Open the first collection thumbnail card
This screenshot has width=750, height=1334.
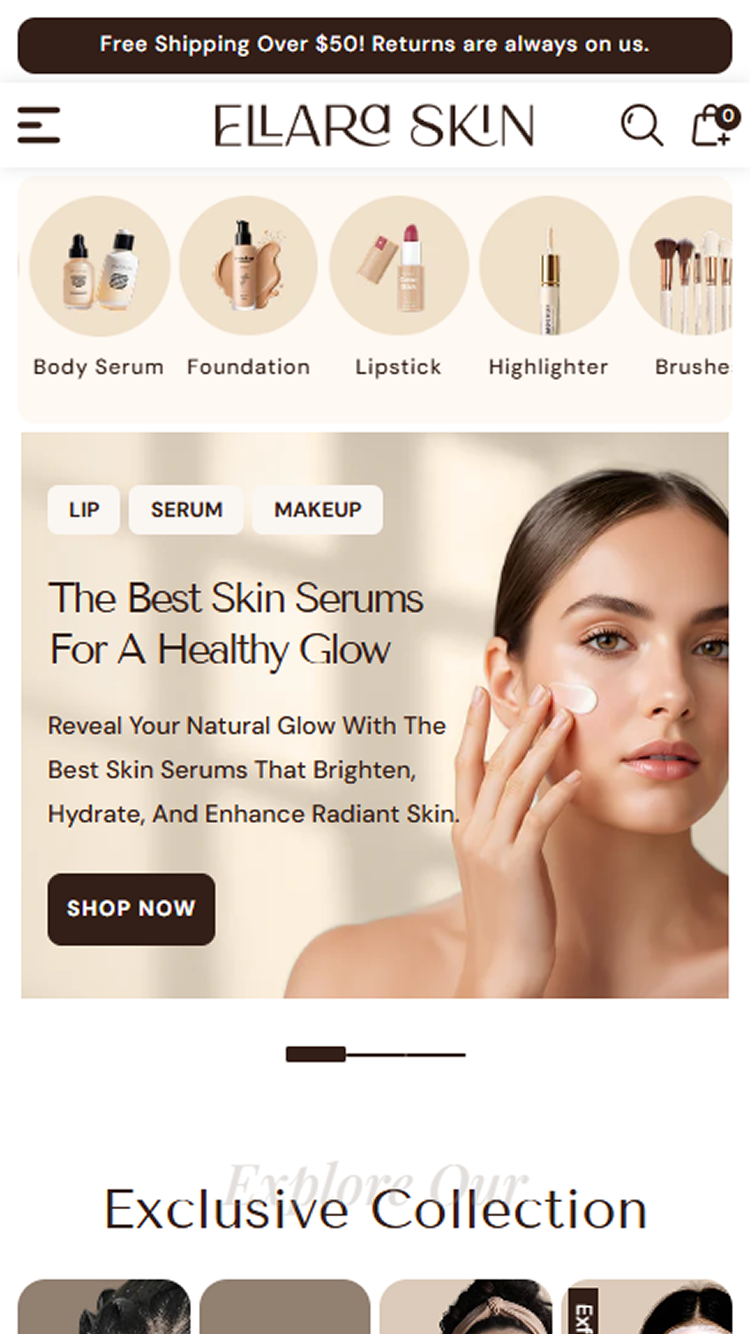point(104,1306)
